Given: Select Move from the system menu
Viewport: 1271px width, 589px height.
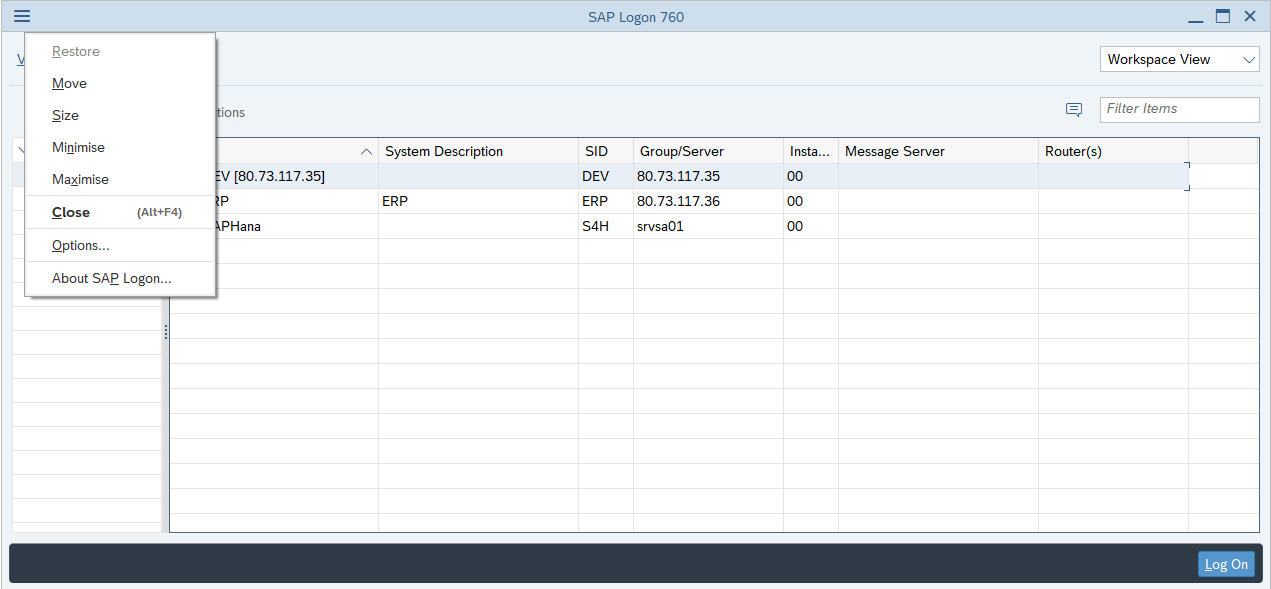Looking at the screenshot, I should 70,84.
